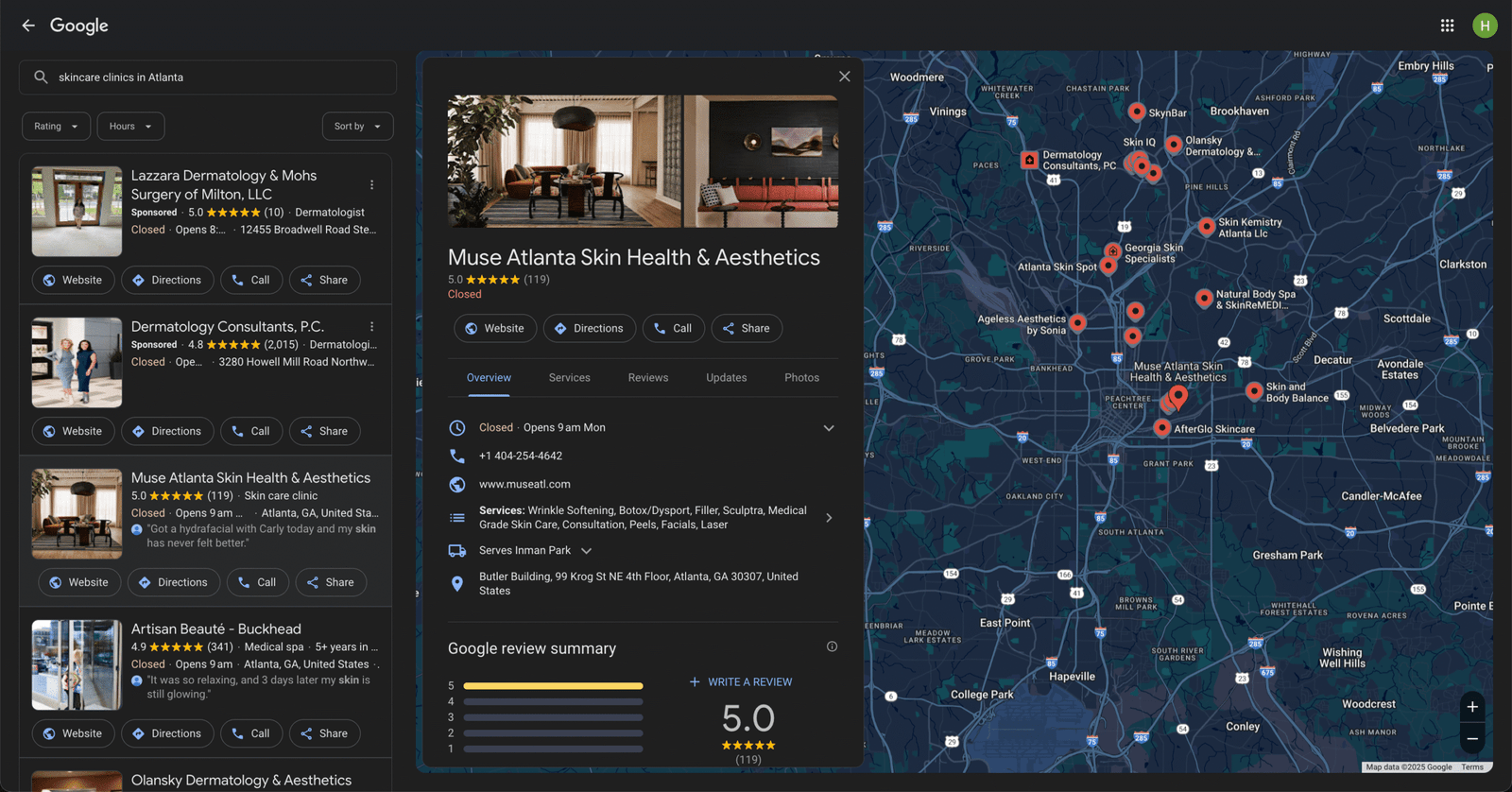Viewport: 1512px width, 792px height.
Task: Click the location pin icon beside address
Action: point(457,584)
